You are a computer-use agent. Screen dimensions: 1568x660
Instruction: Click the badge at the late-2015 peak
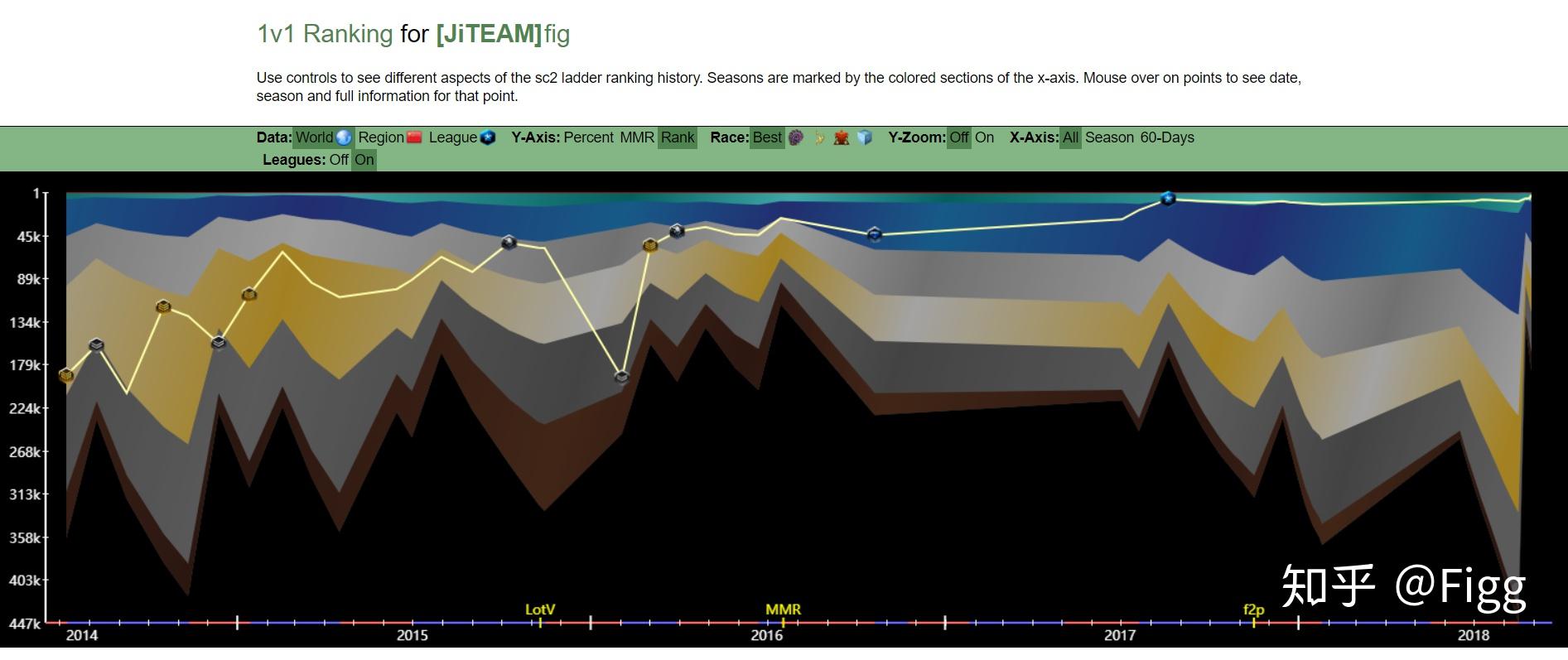click(677, 231)
